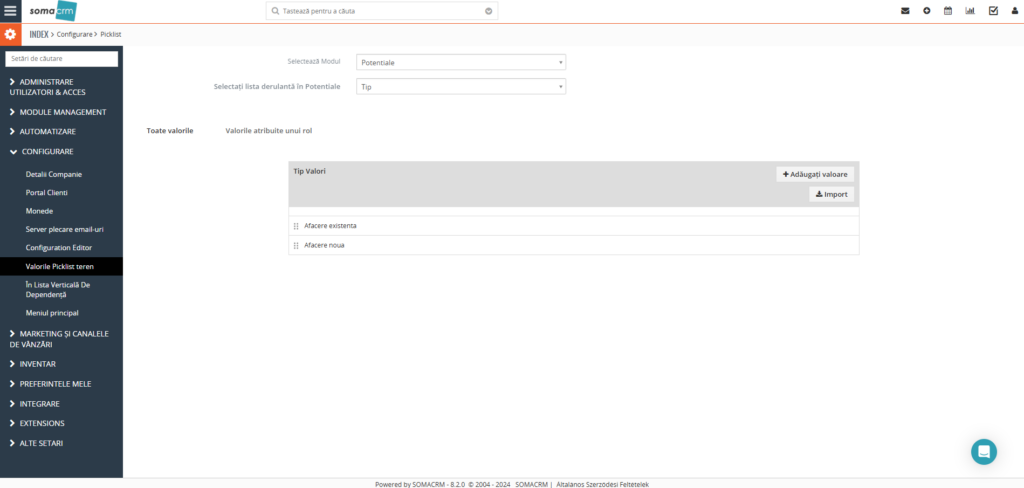The image size is (1024, 488).
Task: Expand Extensions section
Action: pyautogui.click(x=37, y=423)
